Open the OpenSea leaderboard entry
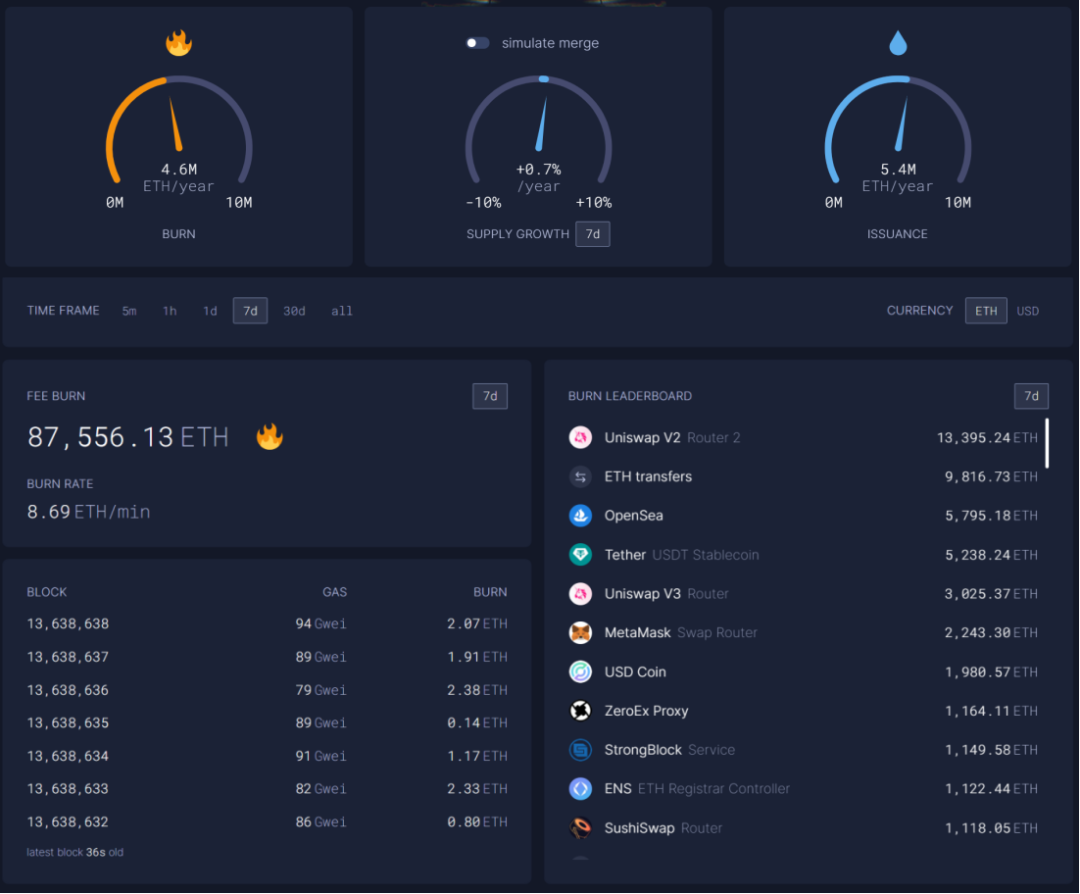 803,515
